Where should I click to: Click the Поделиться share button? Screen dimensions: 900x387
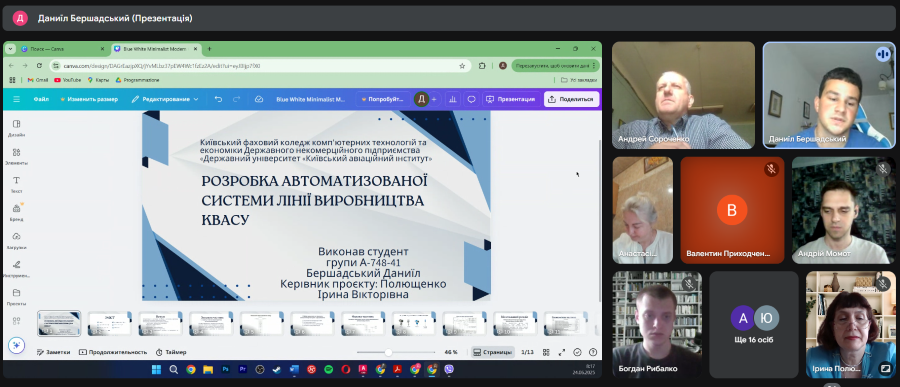click(x=571, y=99)
